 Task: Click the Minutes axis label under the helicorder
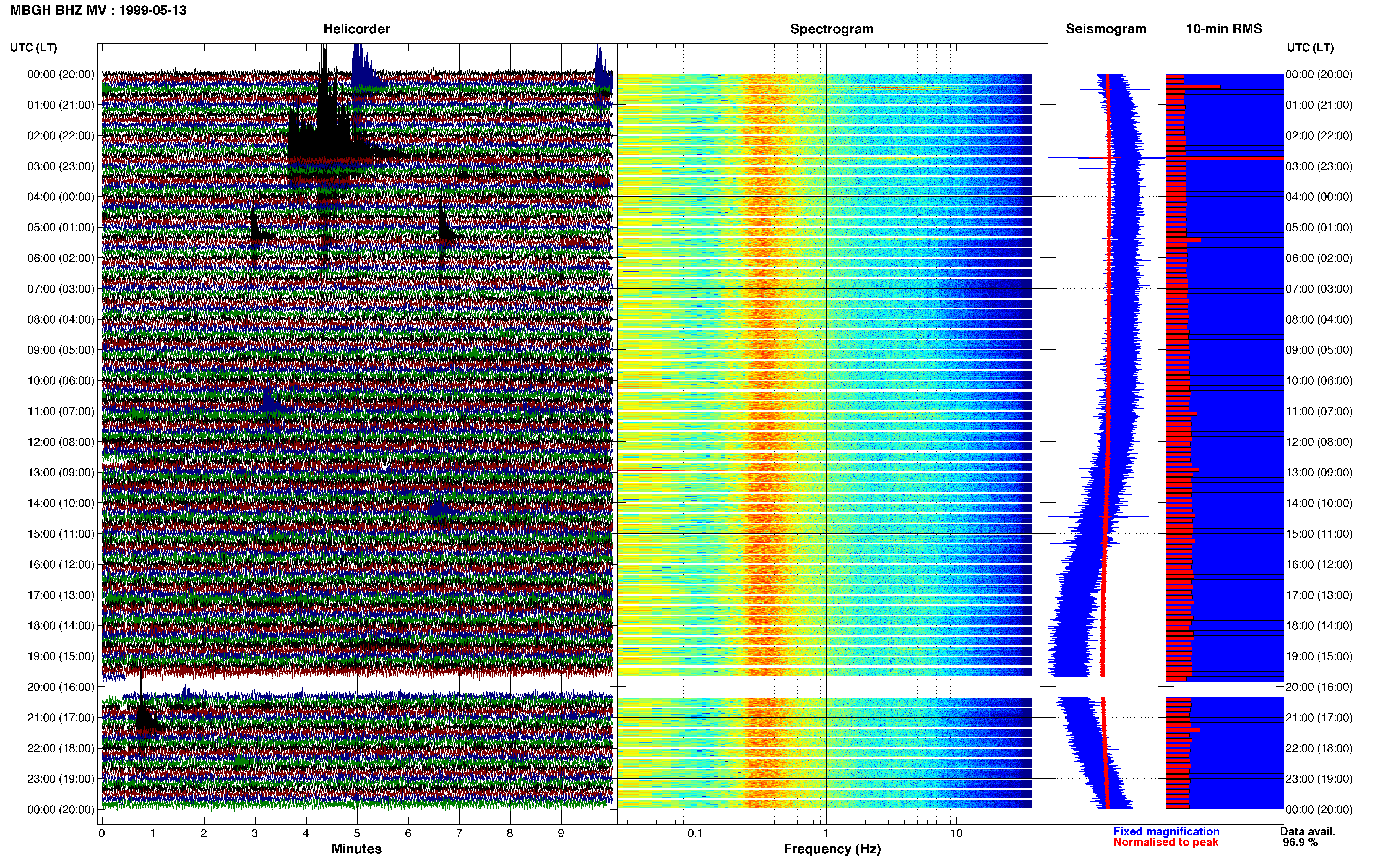point(356,848)
